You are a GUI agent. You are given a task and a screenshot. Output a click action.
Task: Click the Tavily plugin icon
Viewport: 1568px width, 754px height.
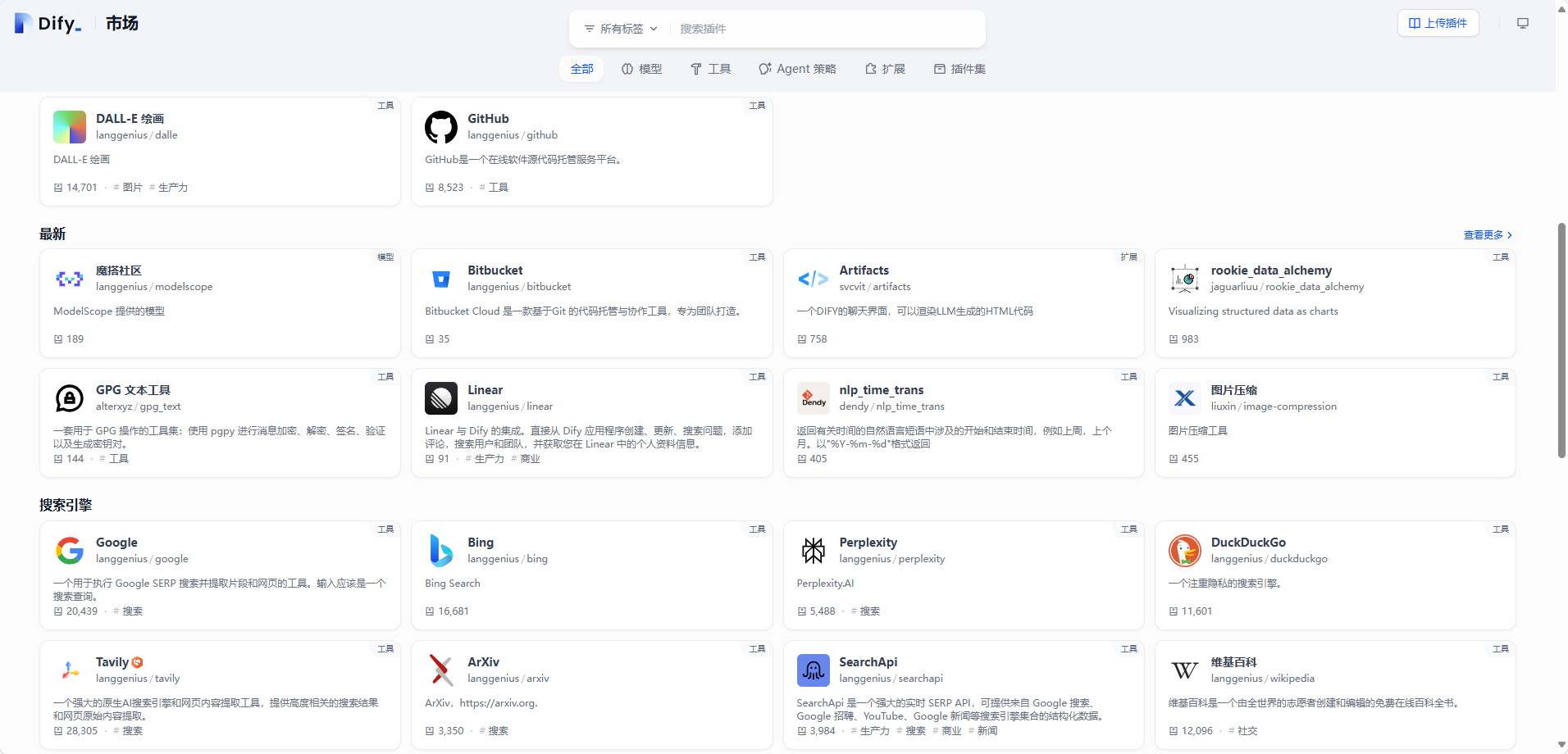[x=69, y=670]
